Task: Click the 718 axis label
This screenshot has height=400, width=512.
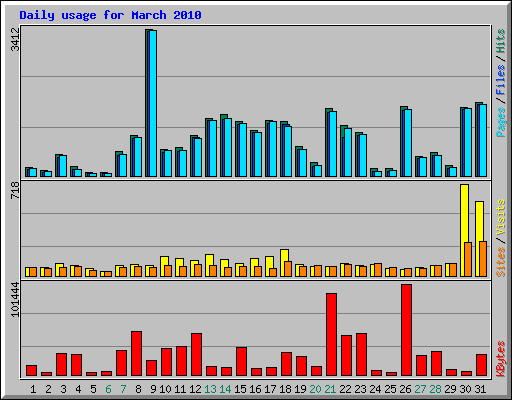Action: coord(15,190)
